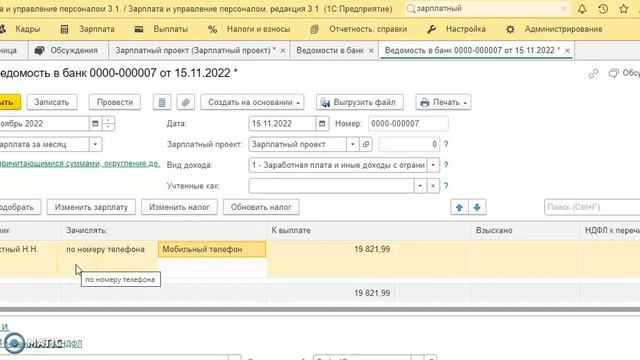640x360 pixels.
Task: Open the Печать dropdown
Action: pos(443,102)
